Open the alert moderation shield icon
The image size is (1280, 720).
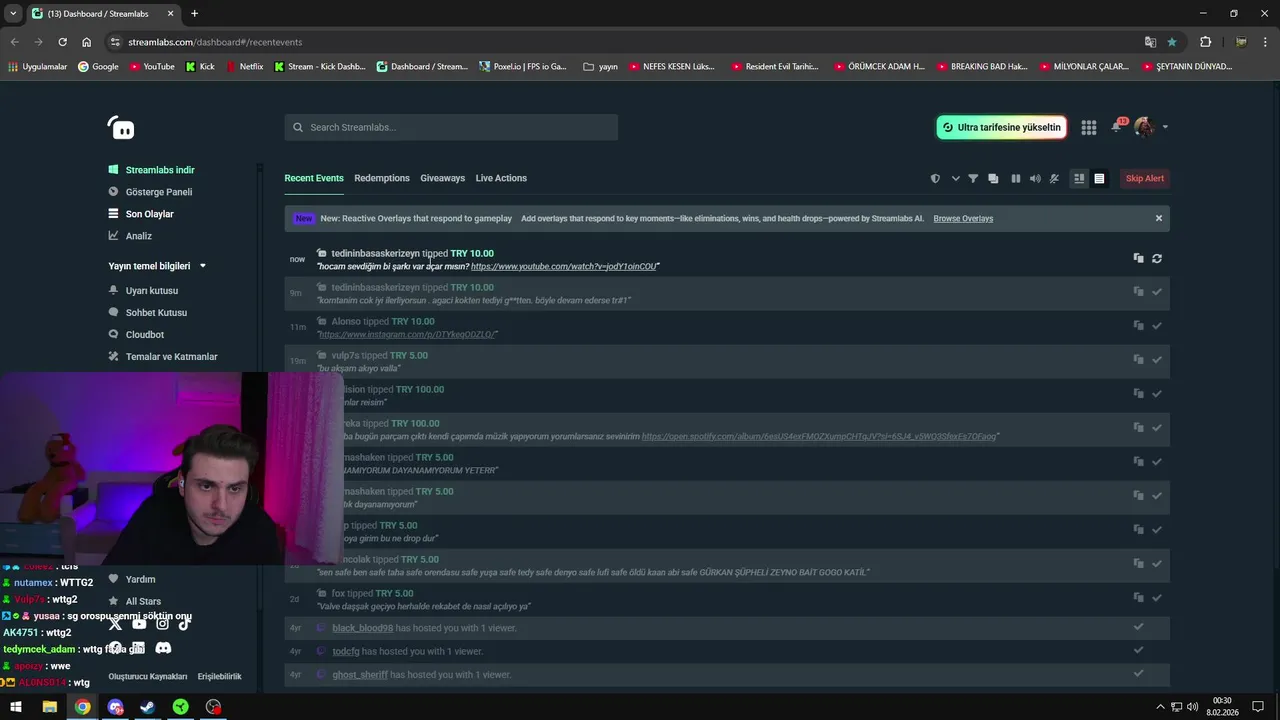click(935, 179)
